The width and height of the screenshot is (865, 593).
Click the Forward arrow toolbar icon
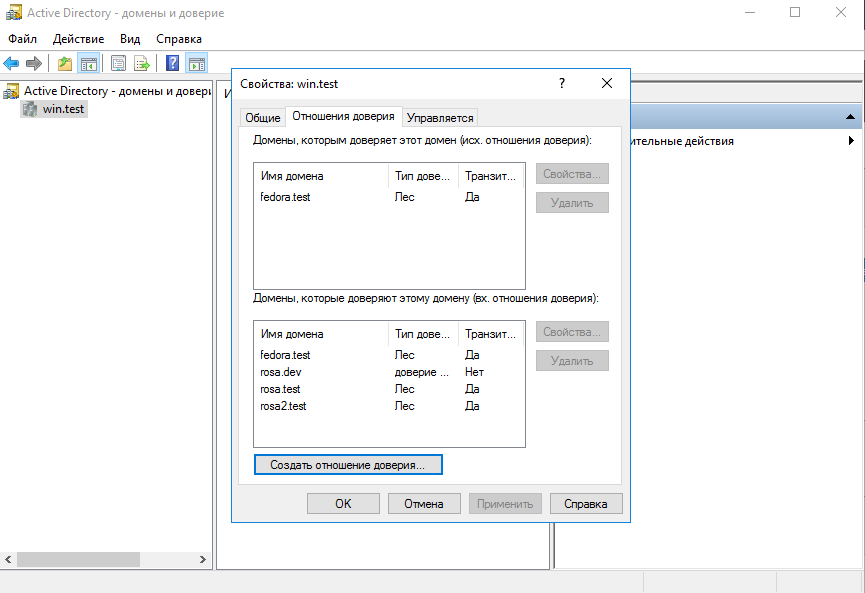[x=34, y=64]
